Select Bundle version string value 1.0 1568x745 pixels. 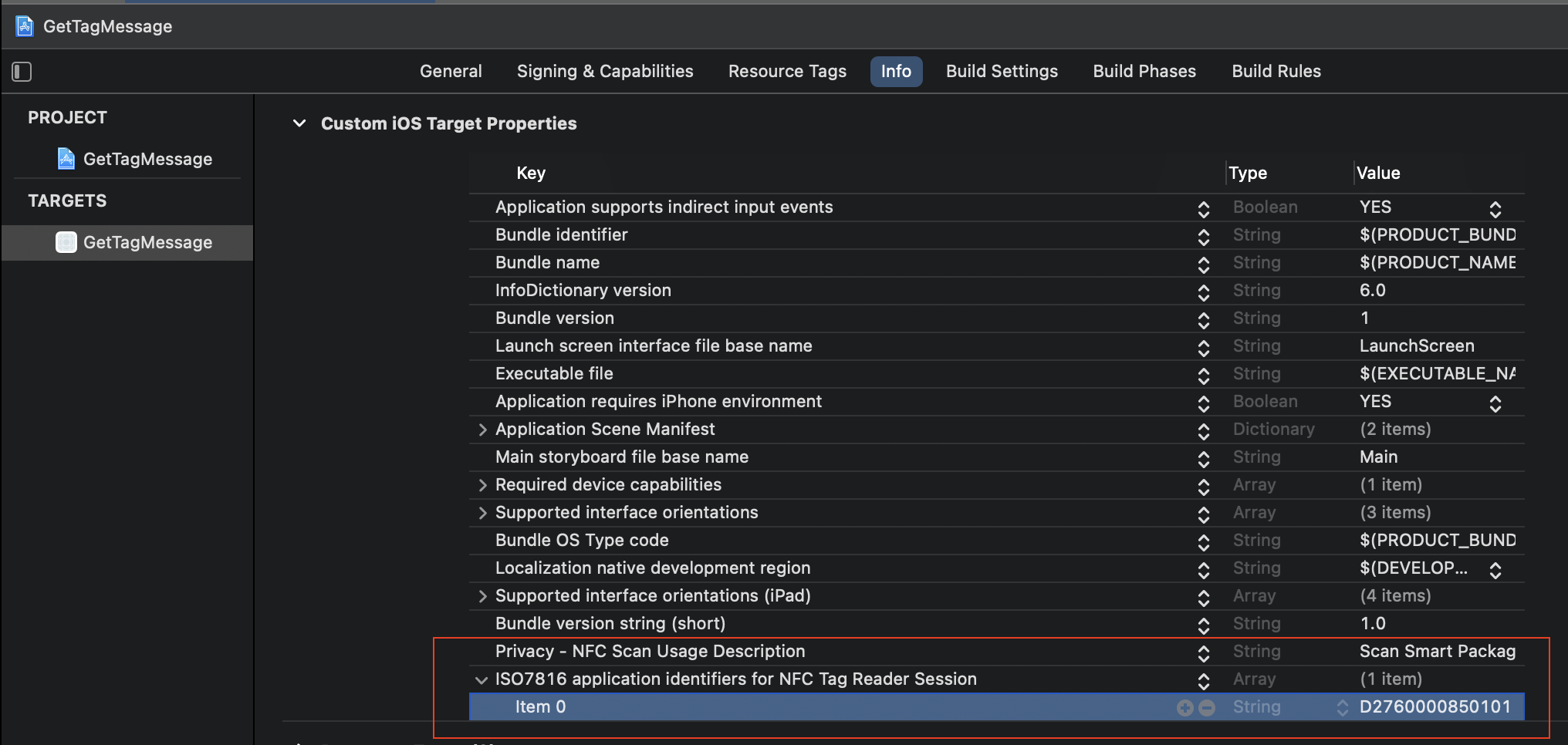tap(1373, 623)
